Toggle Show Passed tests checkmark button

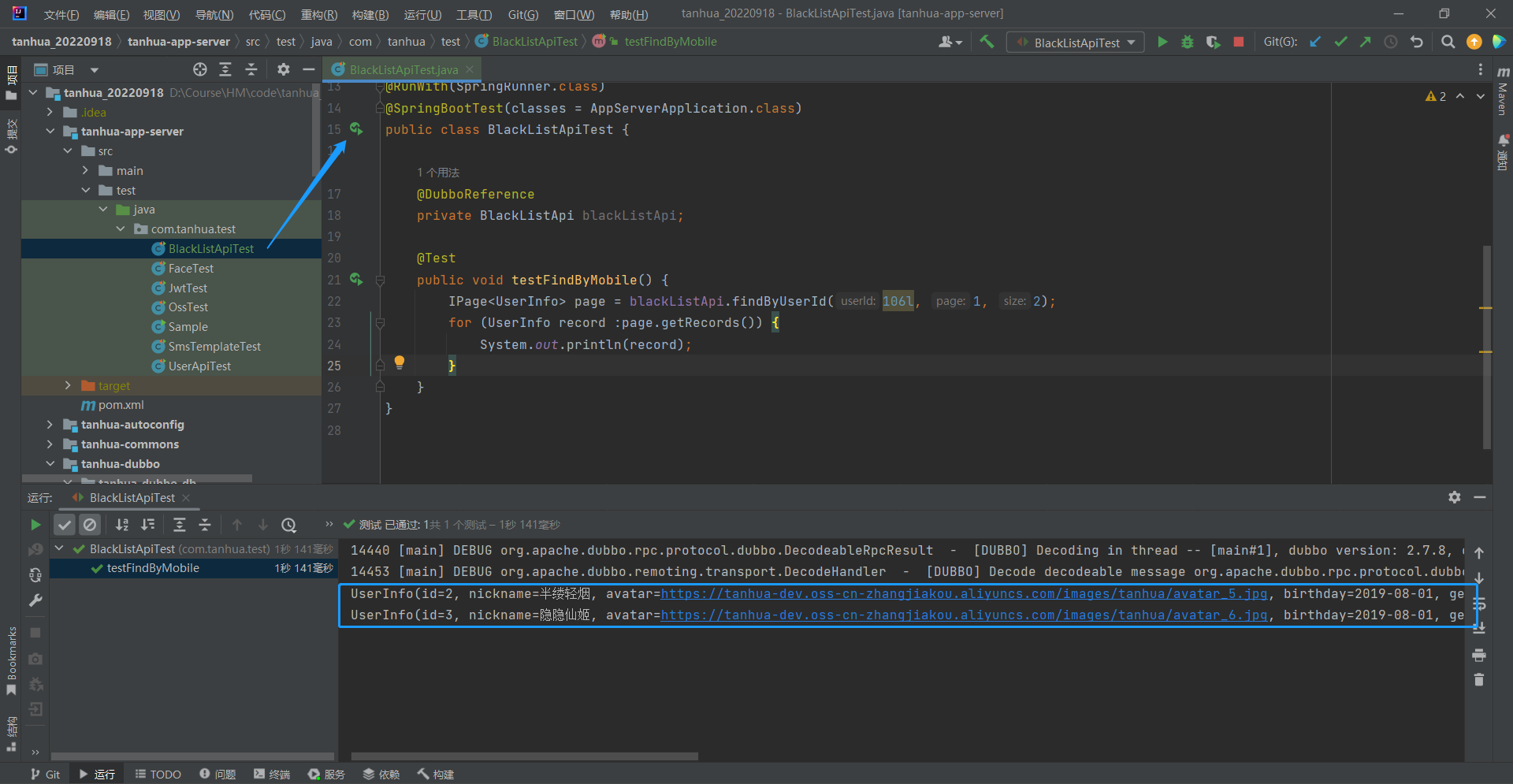coord(65,525)
